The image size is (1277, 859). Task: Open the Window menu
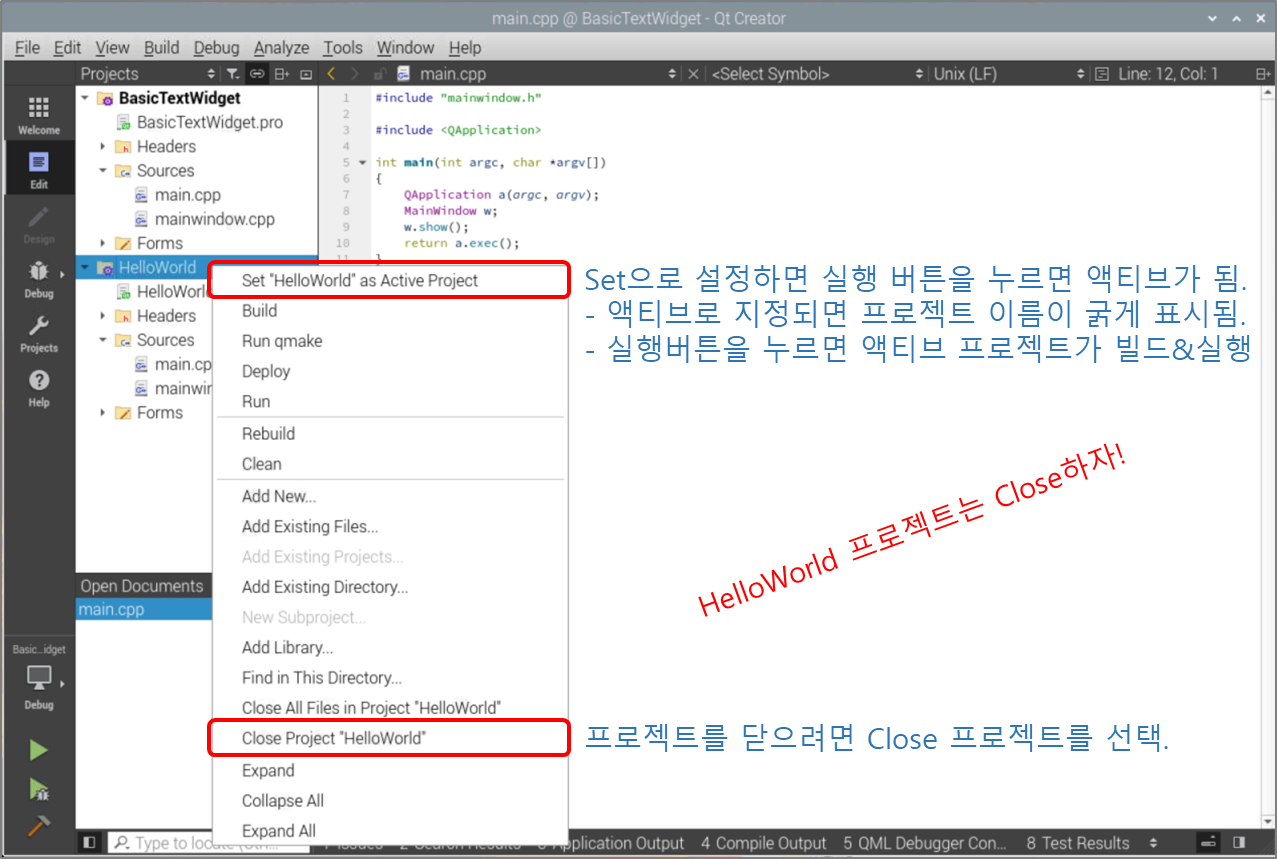[405, 47]
